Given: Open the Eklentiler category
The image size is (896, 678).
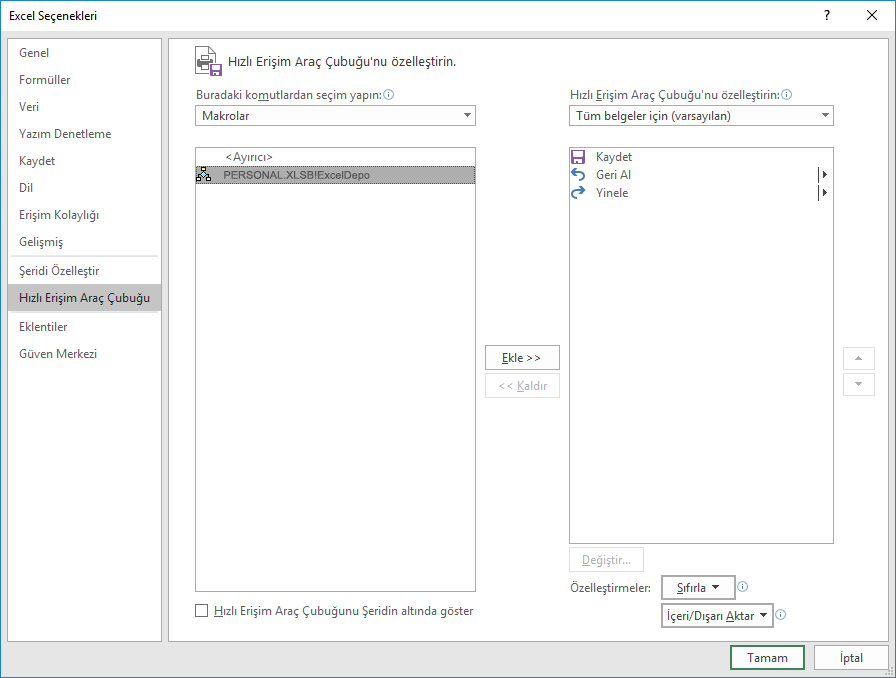Looking at the screenshot, I should [x=85, y=326].
